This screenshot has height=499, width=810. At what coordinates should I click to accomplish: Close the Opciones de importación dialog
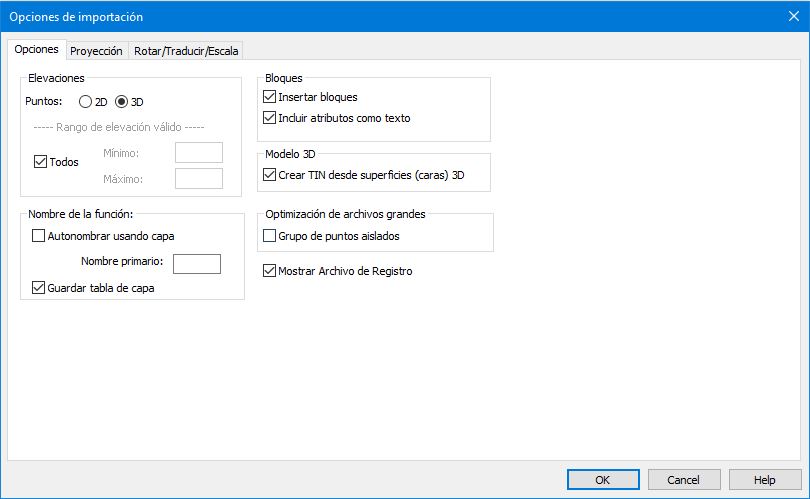click(793, 16)
